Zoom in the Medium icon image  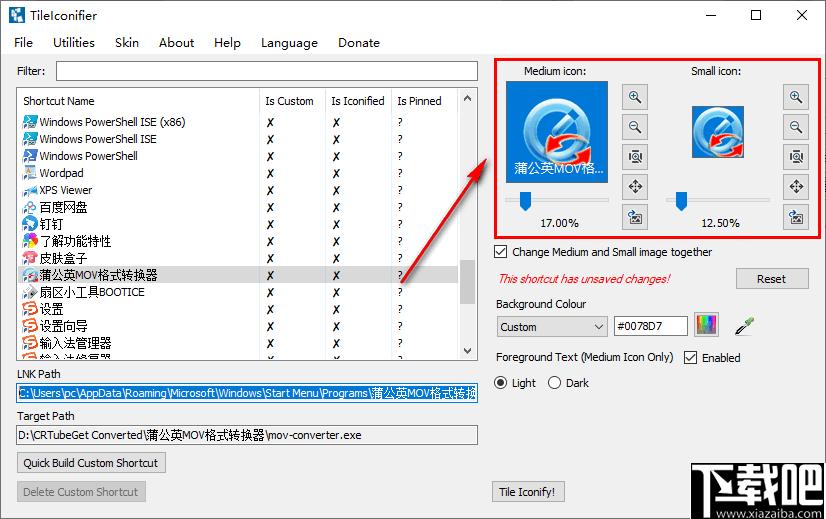coord(635,97)
